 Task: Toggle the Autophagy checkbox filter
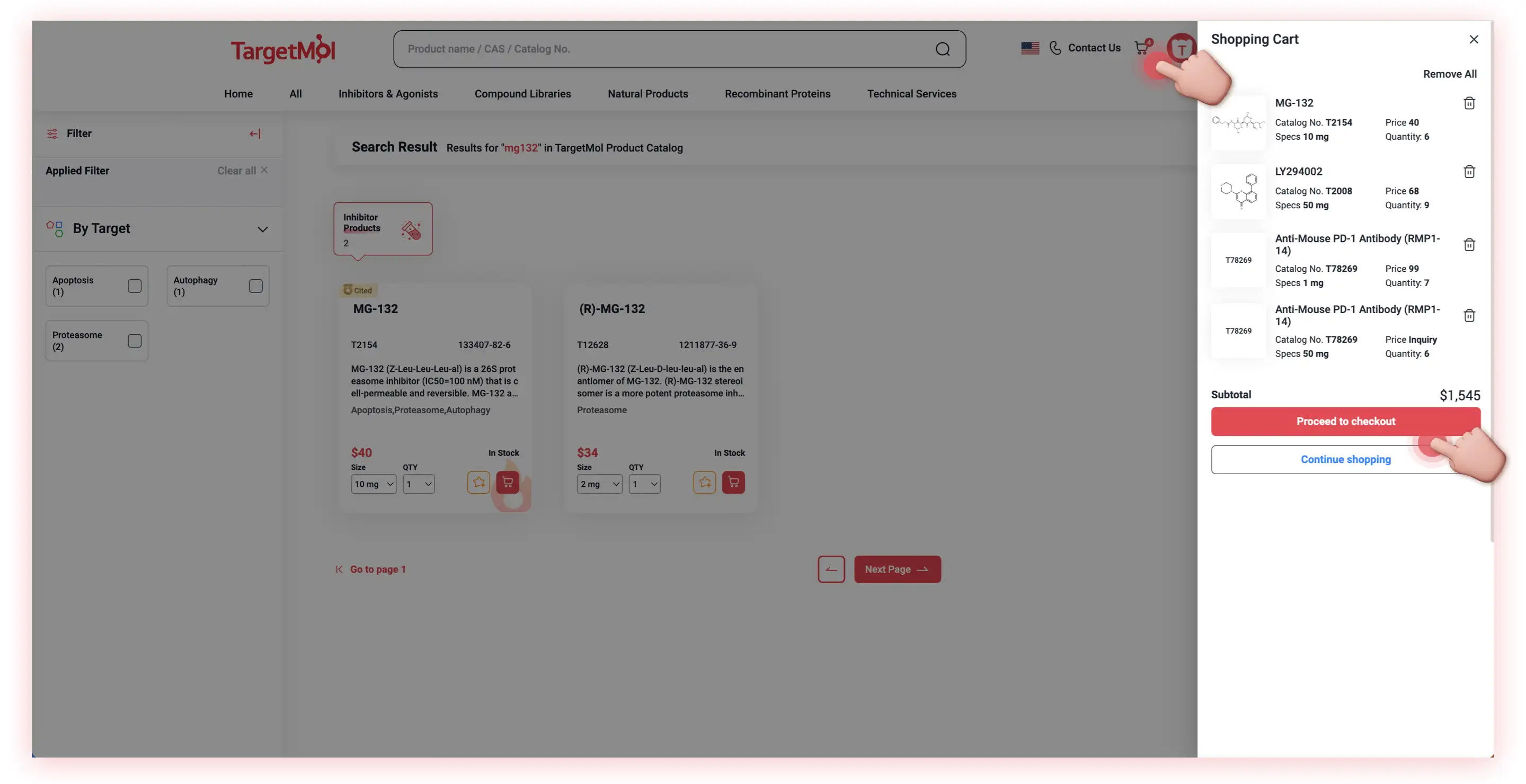point(256,284)
